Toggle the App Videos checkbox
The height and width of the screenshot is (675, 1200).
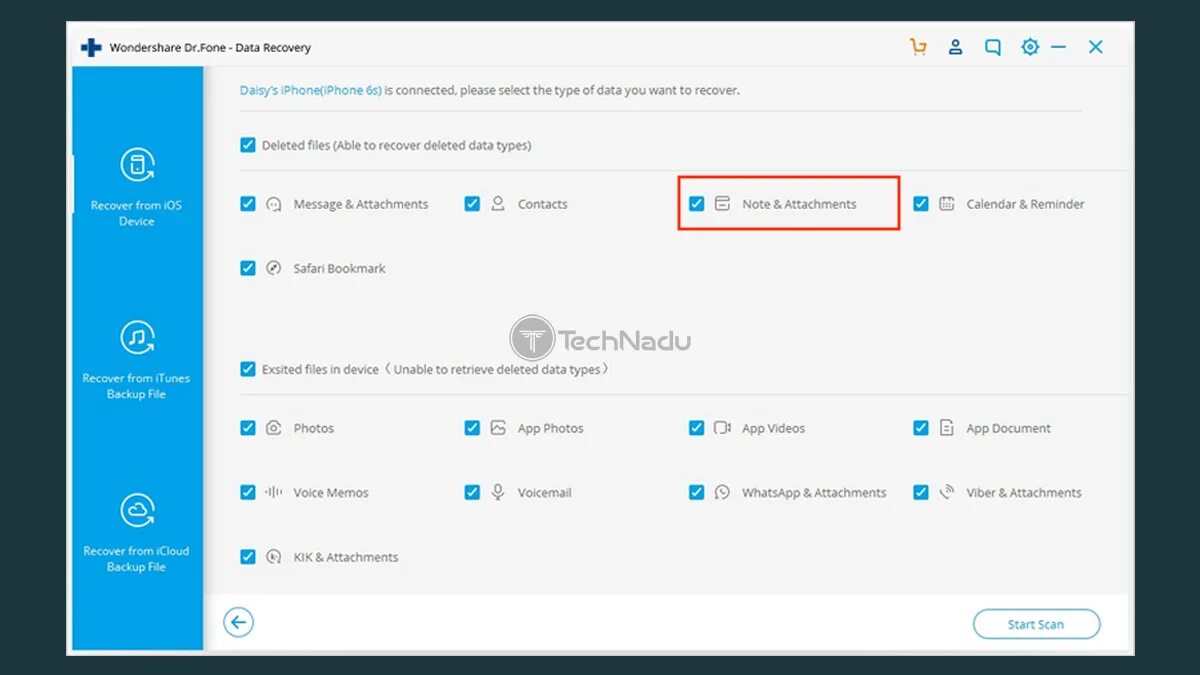(696, 428)
